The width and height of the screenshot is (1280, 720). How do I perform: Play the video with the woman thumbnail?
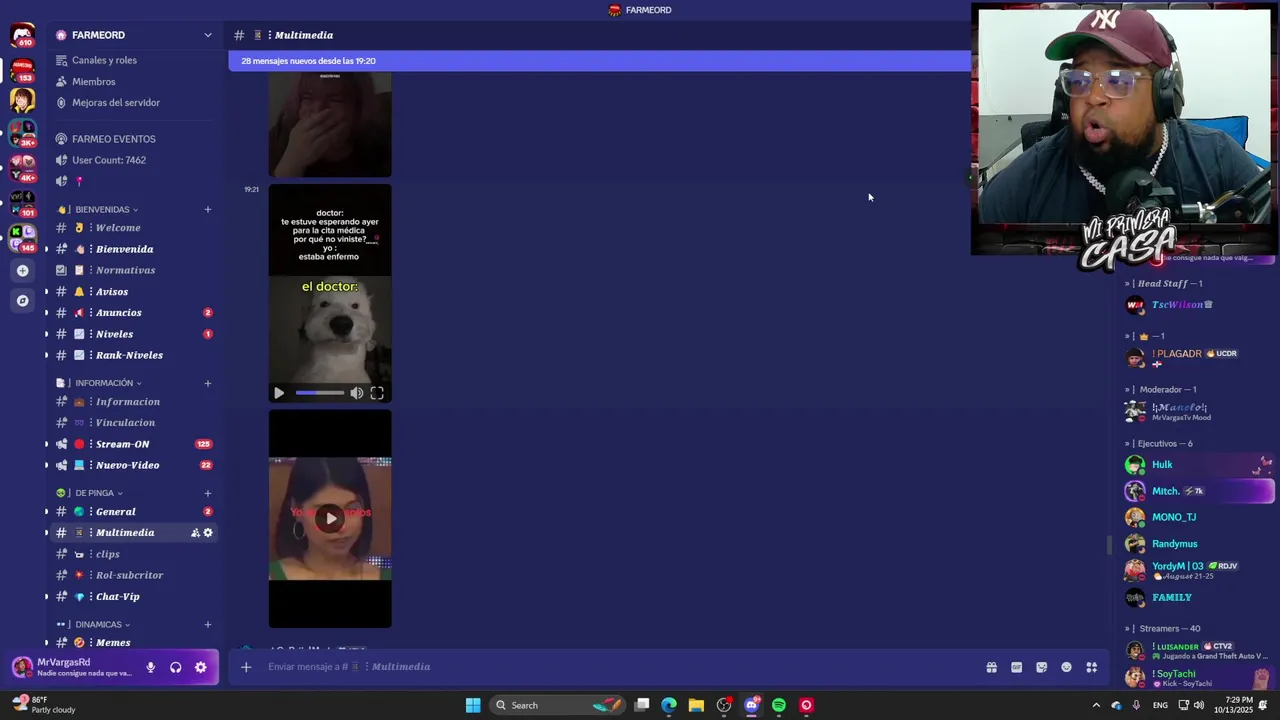point(330,518)
